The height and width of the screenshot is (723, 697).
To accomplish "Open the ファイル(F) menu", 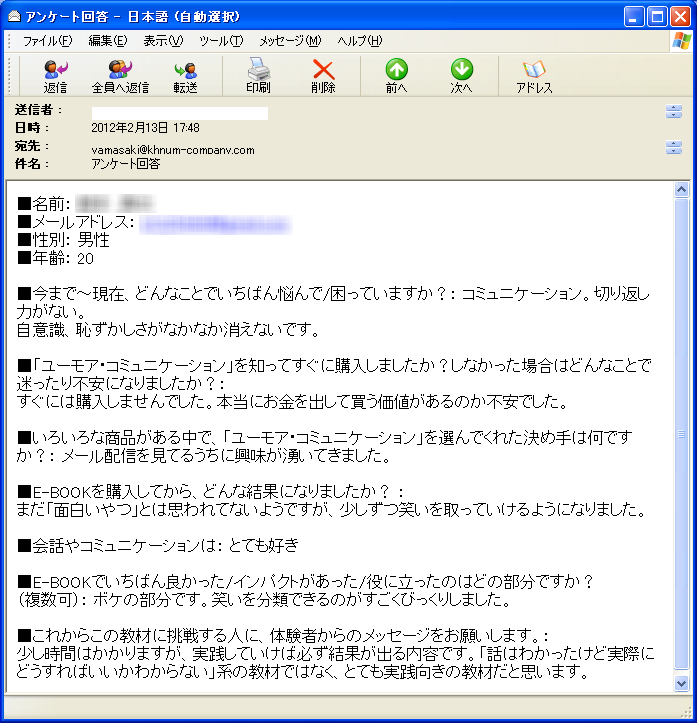I will 47,41.
